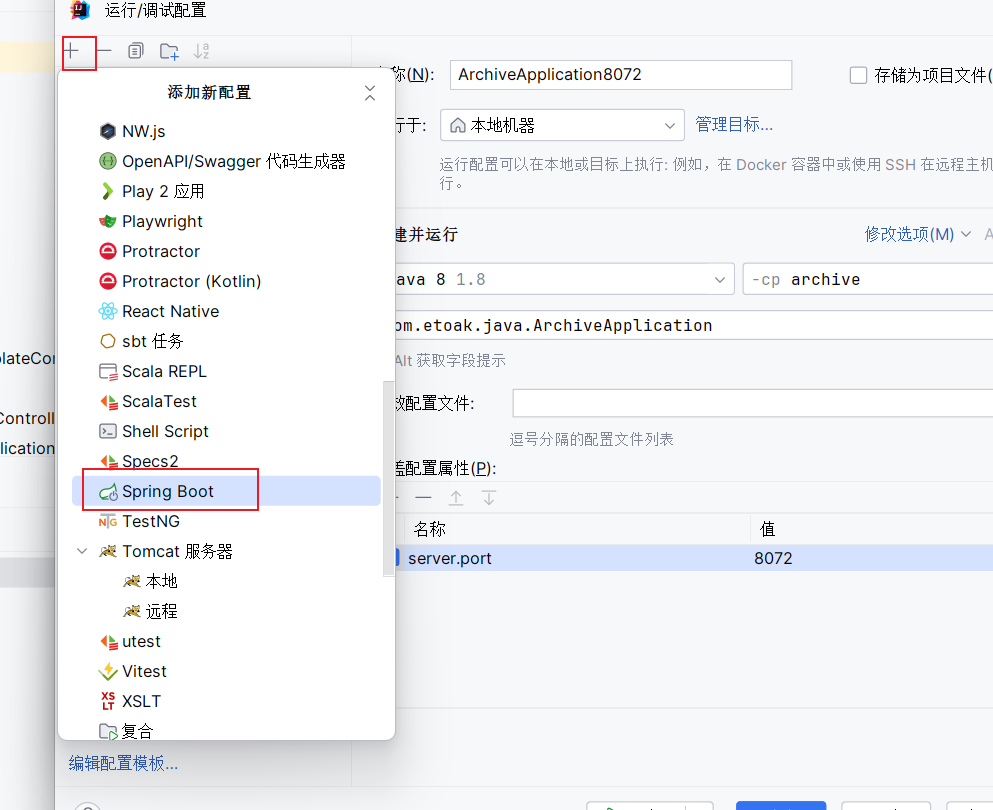Select Tomcat 本地 configuration

pos(225,581)
